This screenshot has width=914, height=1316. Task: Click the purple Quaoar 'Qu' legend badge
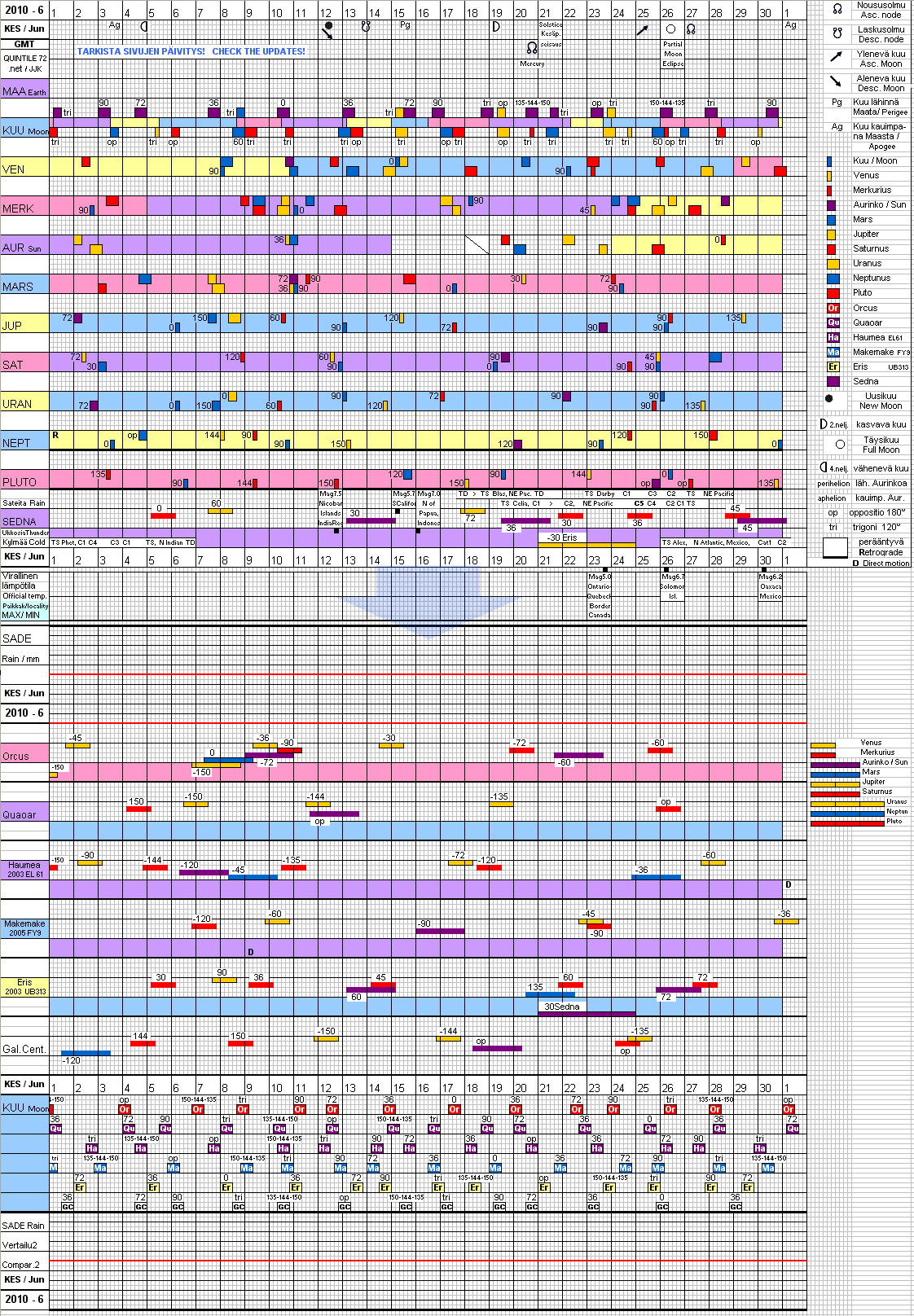click(833, 322)
